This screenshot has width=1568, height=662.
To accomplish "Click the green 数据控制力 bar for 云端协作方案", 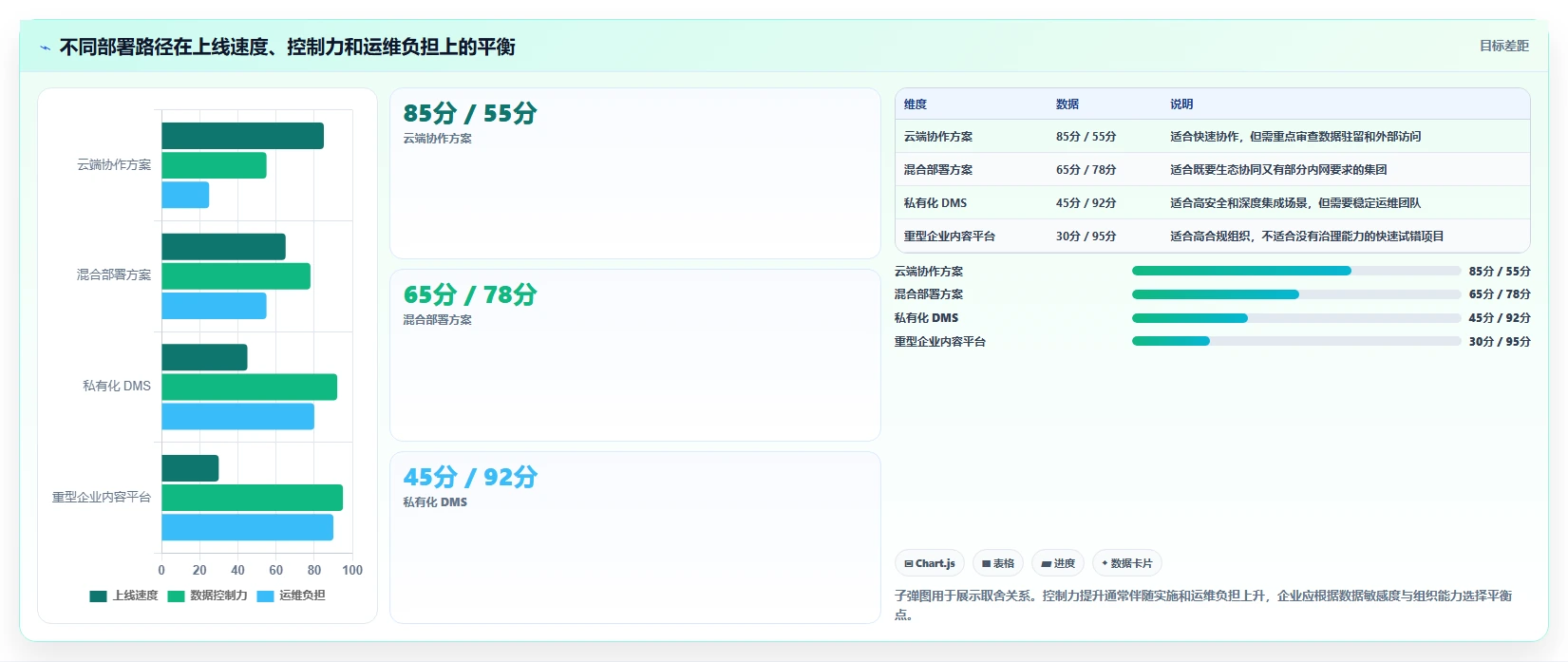I will point(214,165).
